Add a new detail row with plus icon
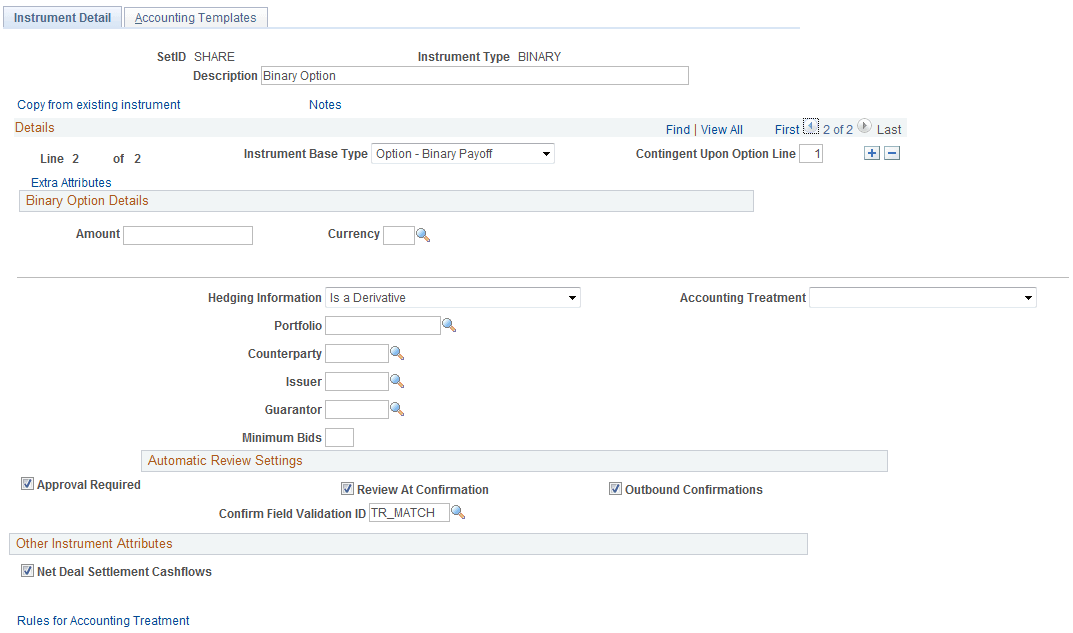1073x633 pixels. 871,153
